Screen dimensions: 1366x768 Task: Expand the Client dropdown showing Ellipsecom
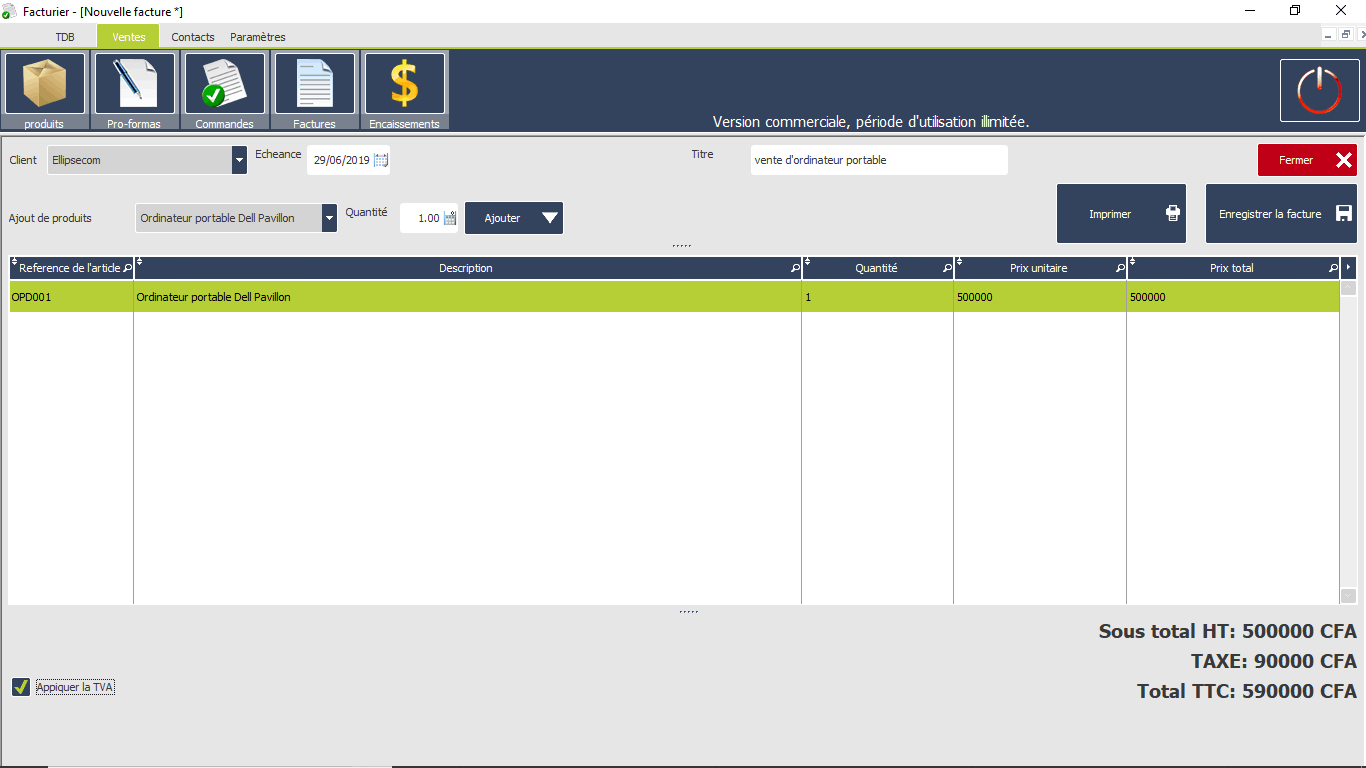click(x=239, y=160)
